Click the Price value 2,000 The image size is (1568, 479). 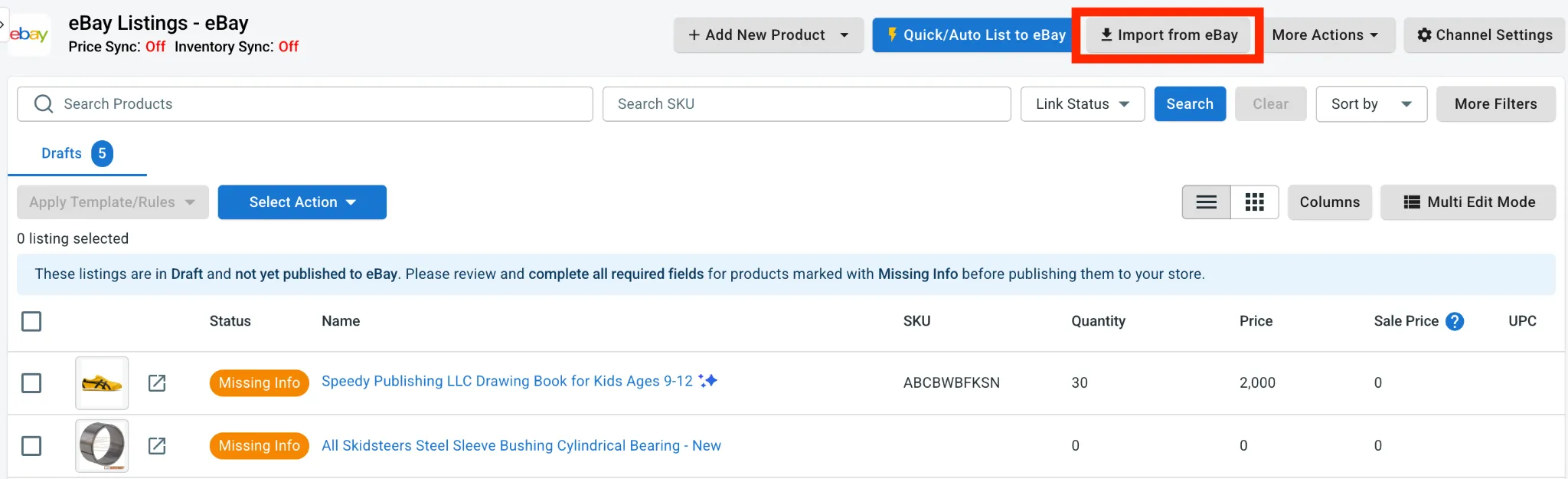[x=1258, y=382]
